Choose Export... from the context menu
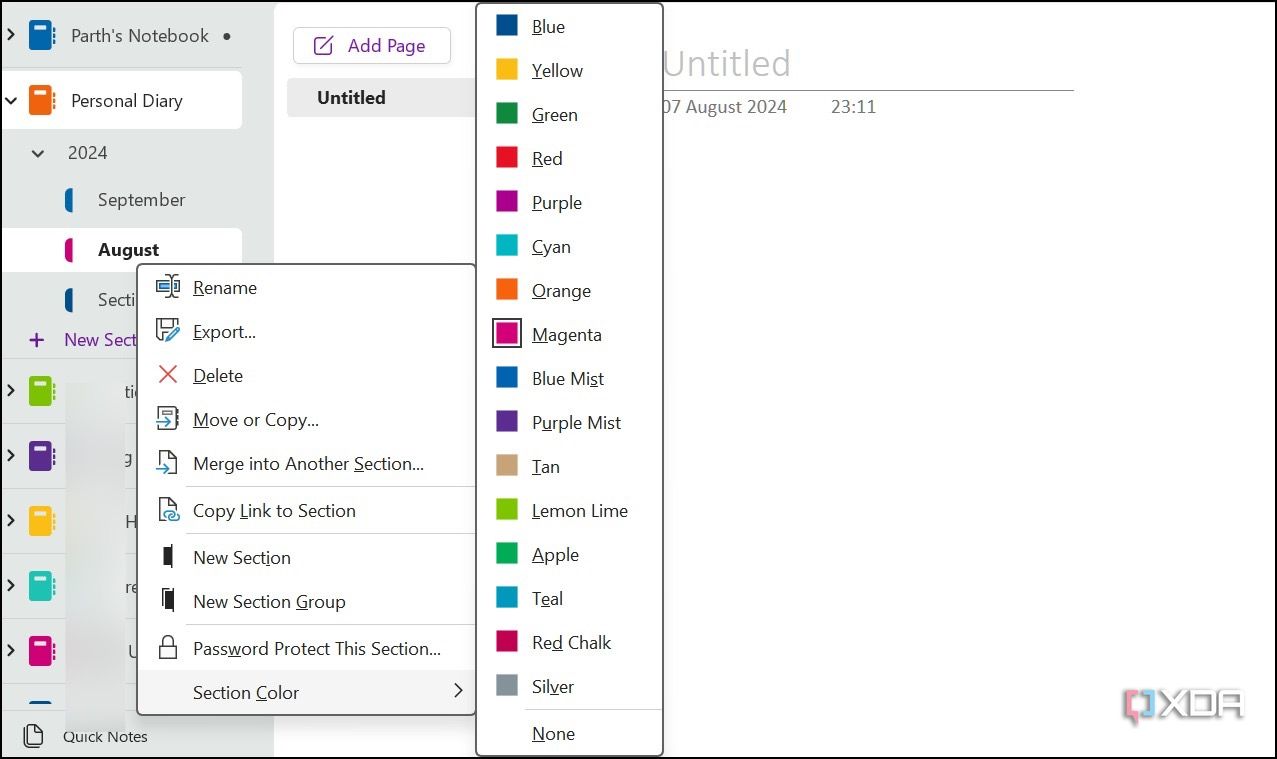Image resolution: width=1277 pixels, height=759 pixels. click(306, 331)
